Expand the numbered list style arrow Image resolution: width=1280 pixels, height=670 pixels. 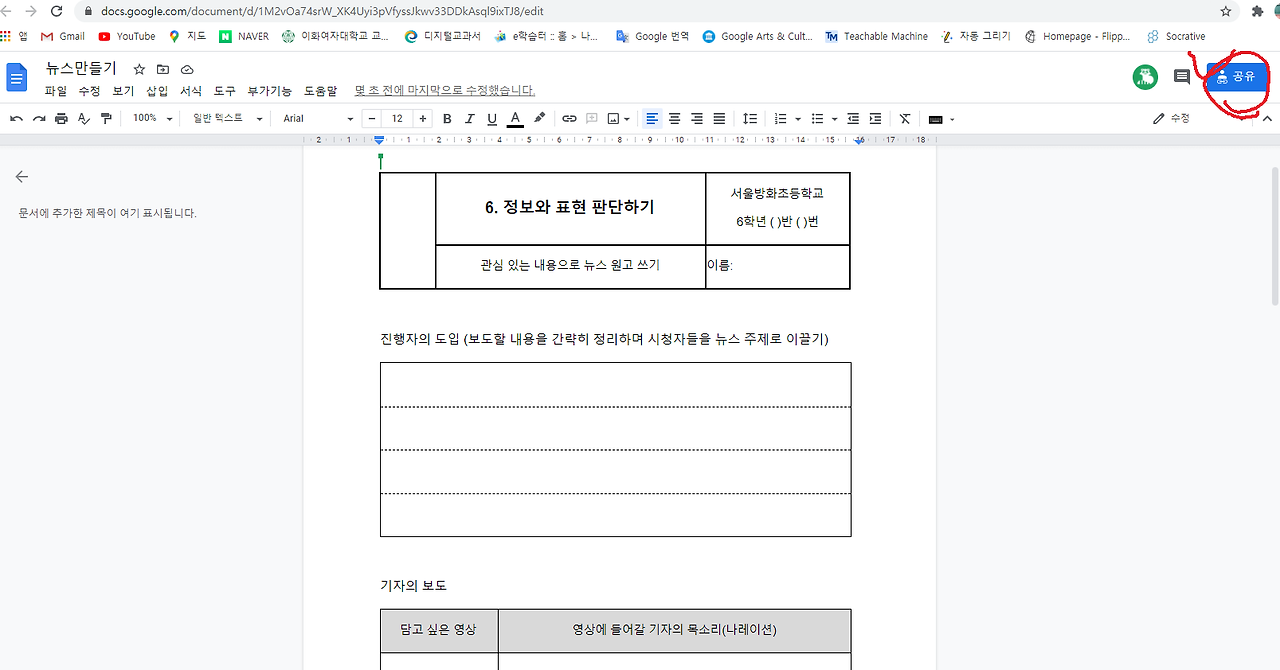coord(798,119)
